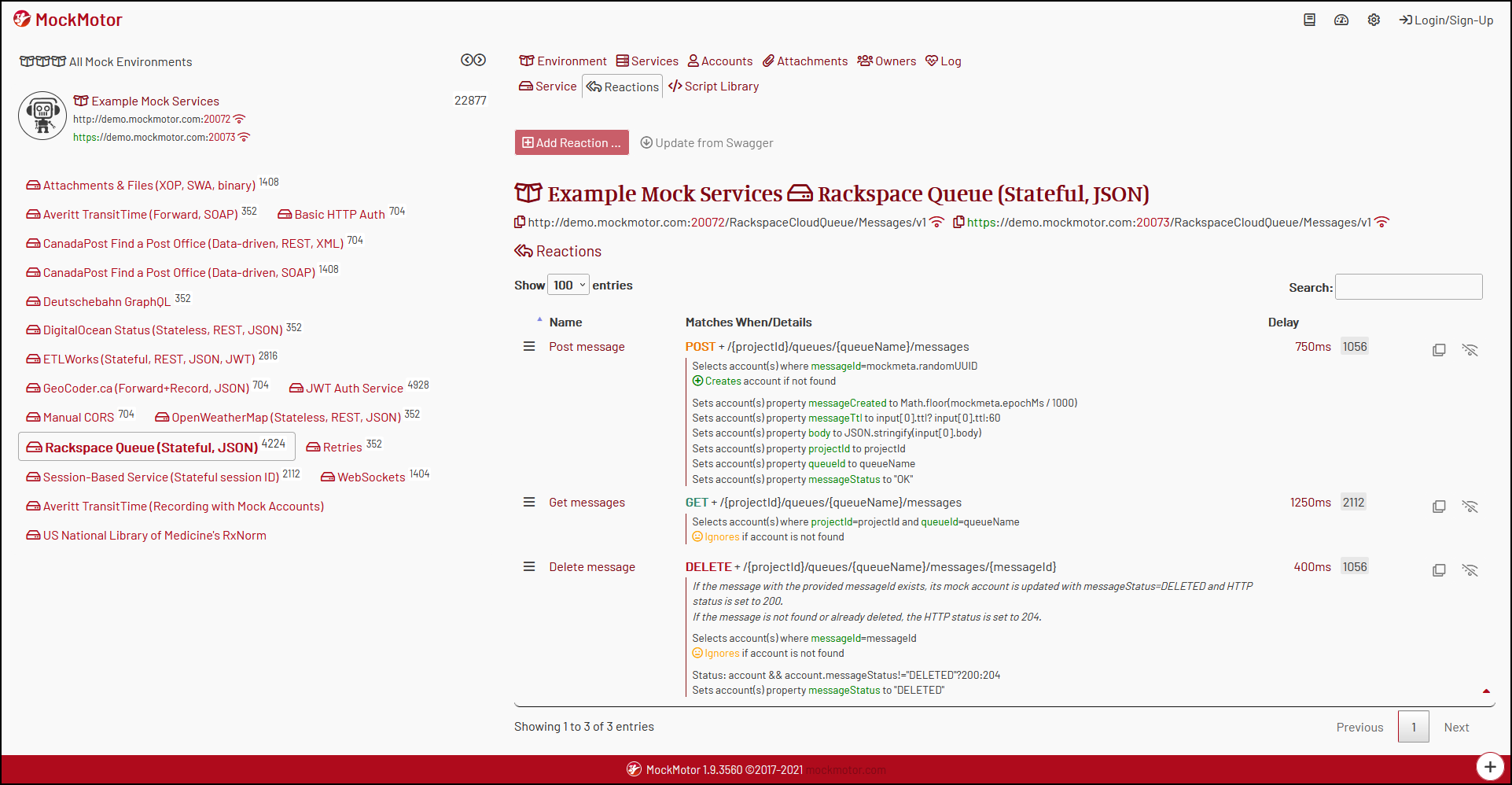
Task: Duplicate the Delete message reaction
Action: pyautogui.click(x=1439, y=569)
